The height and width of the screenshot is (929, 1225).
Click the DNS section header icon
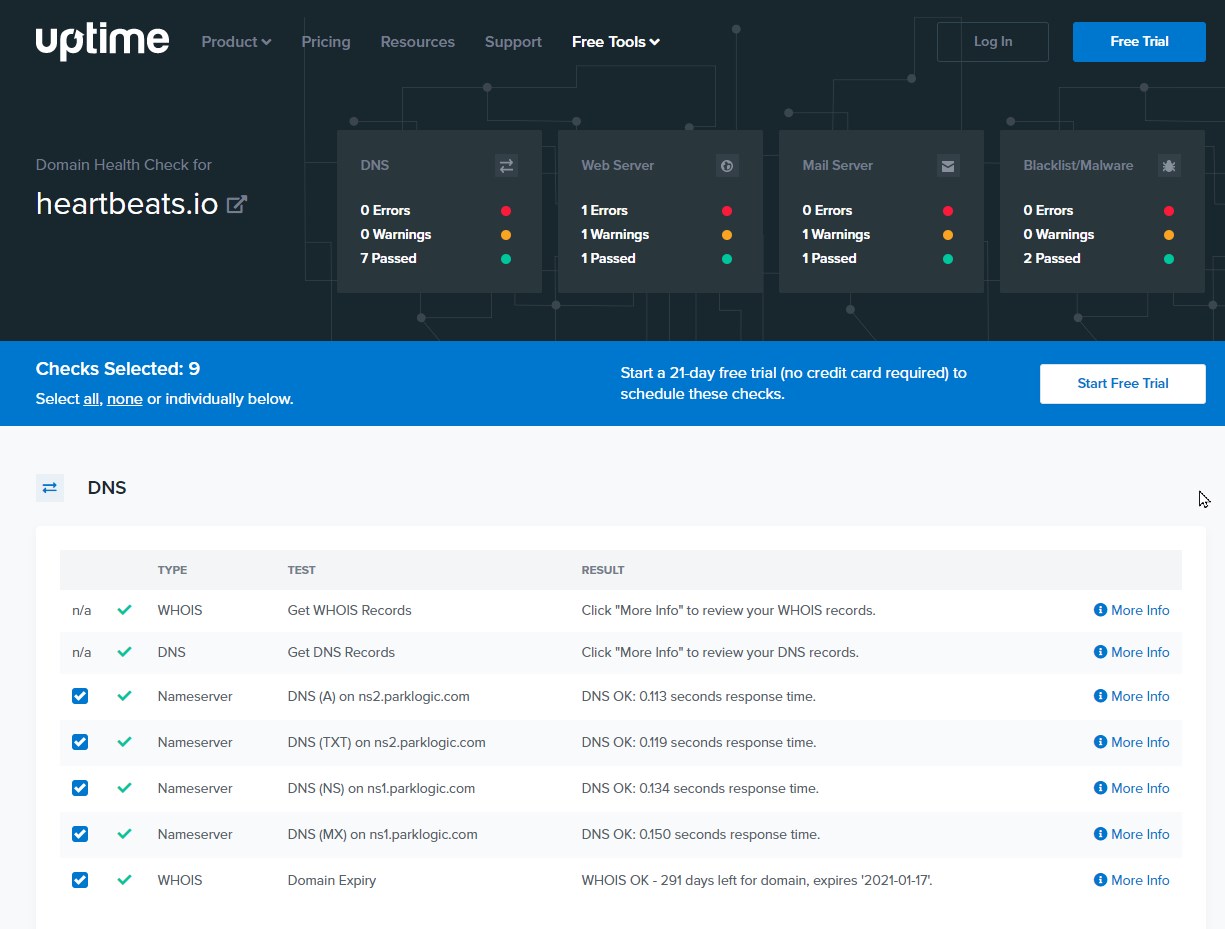[x=50, y=488]
